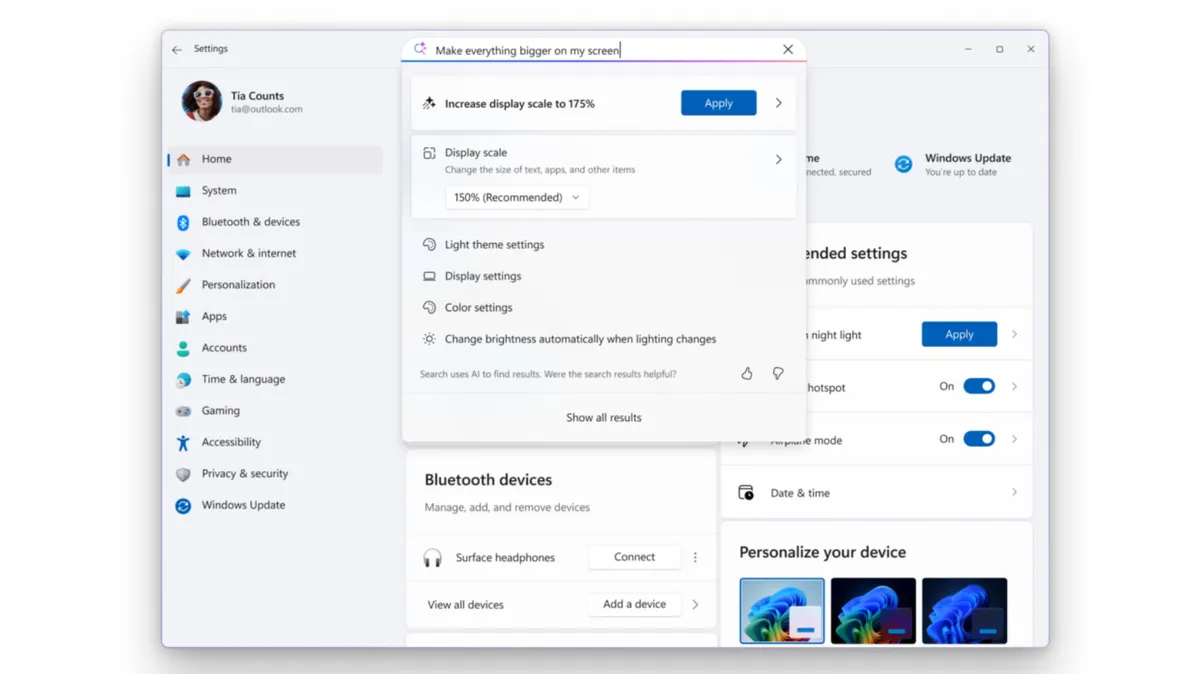The image size is (1200, 674).
Task: Open Personalization settings via its brush icon
Action: tap(183, 284)
